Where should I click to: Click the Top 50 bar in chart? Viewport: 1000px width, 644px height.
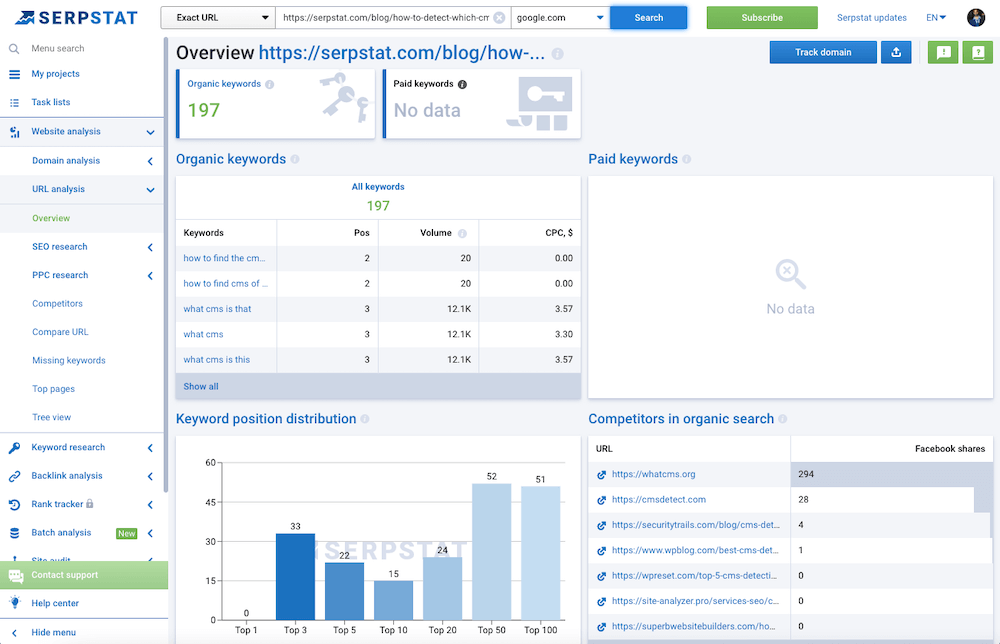pos(492,552)
